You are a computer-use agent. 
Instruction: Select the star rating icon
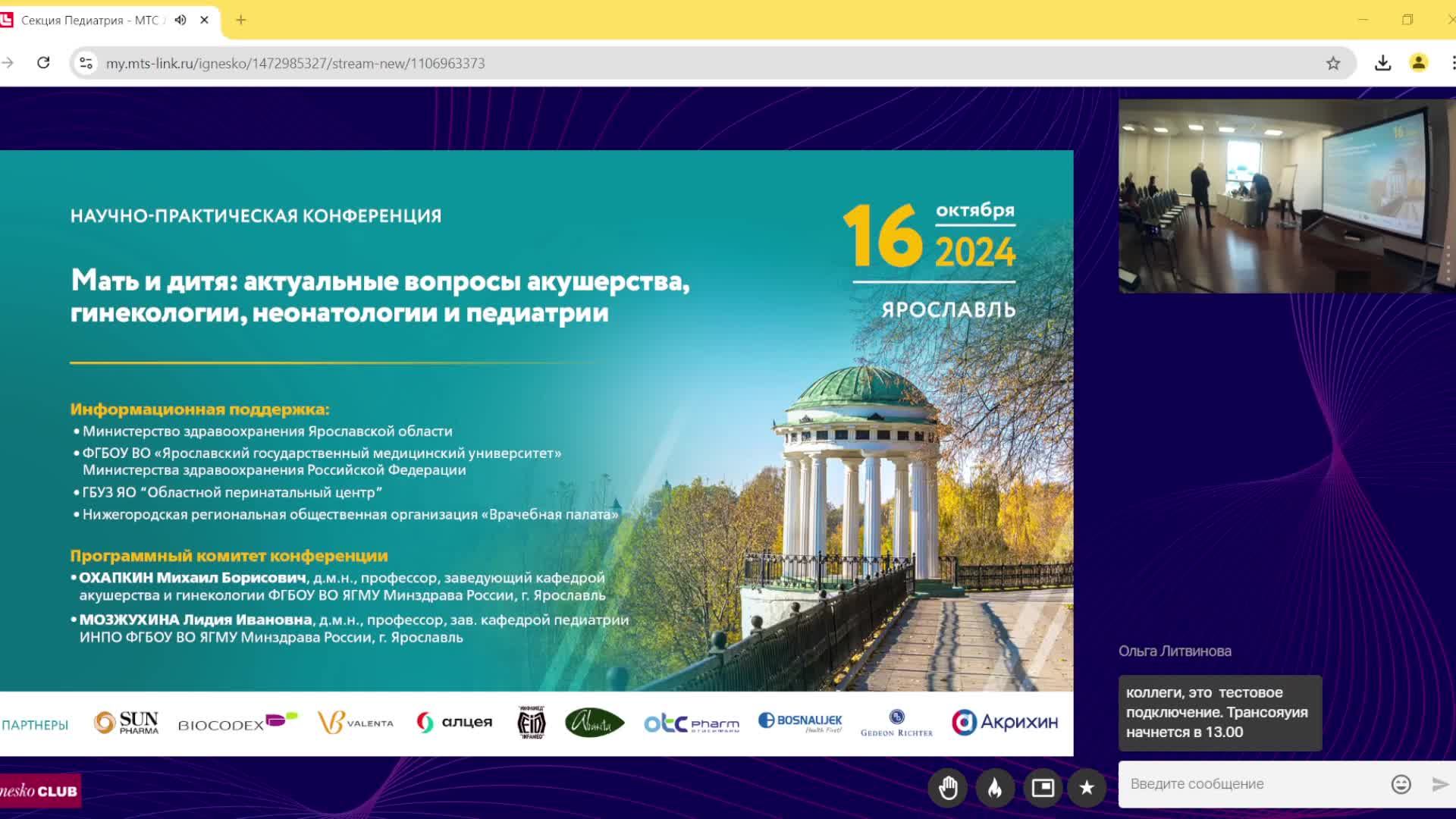(1089, 788)
